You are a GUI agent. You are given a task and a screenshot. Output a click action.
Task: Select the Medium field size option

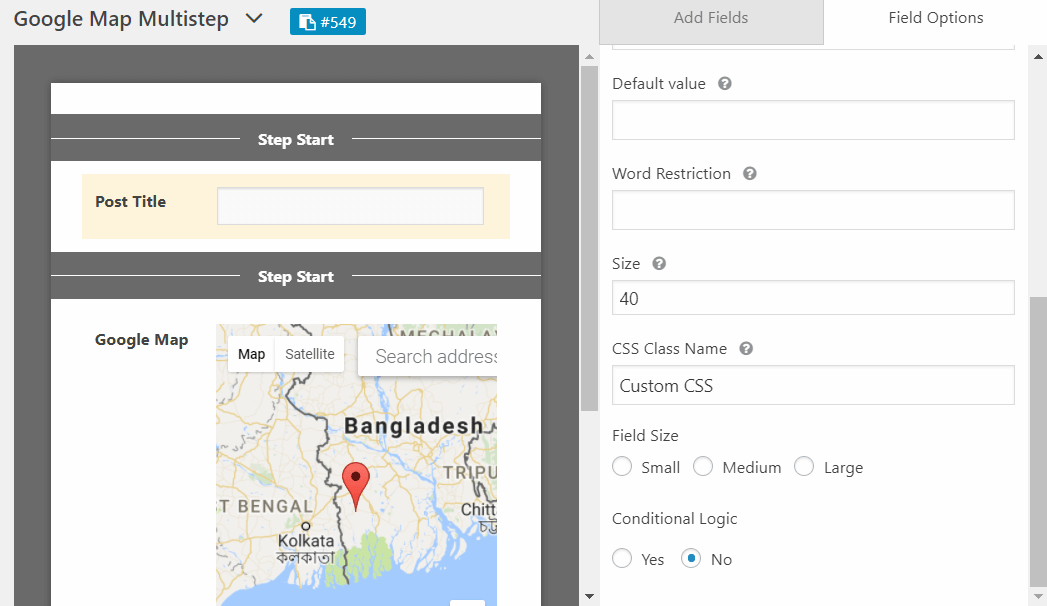click(703, 467)
